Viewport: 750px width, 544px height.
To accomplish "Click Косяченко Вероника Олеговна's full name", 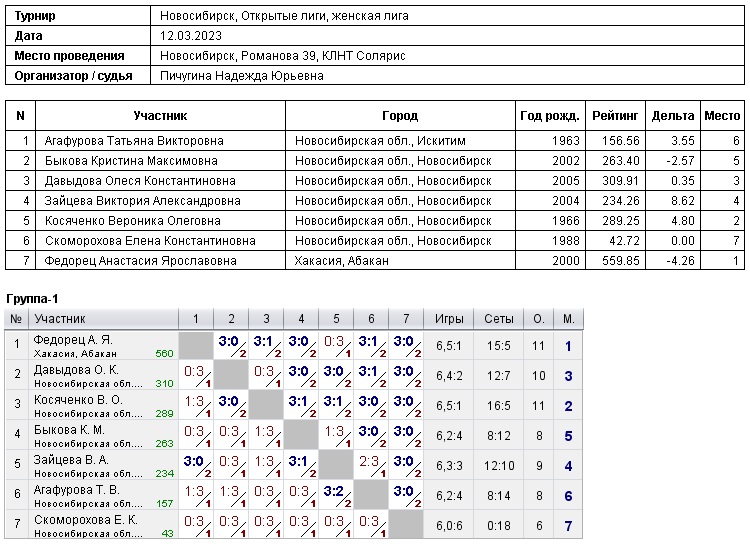I will [x=132, y=221].
